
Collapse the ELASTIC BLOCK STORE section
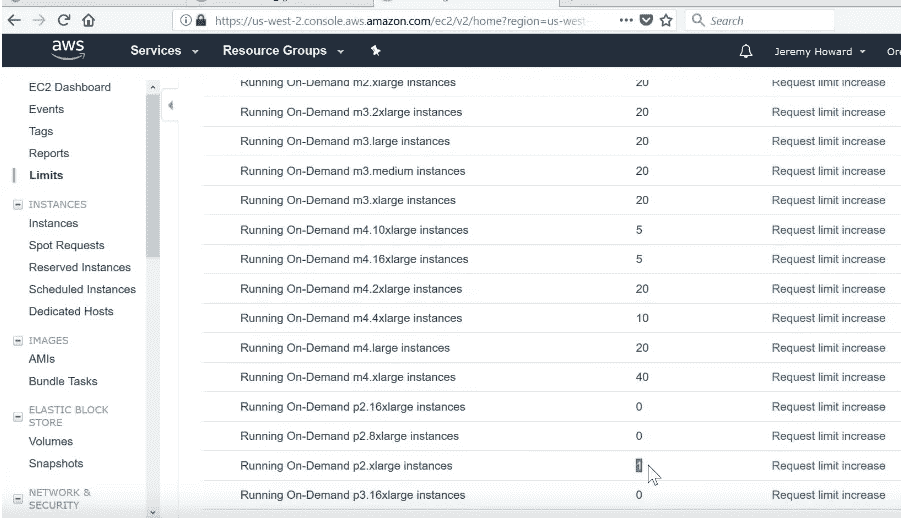[18, 416]
